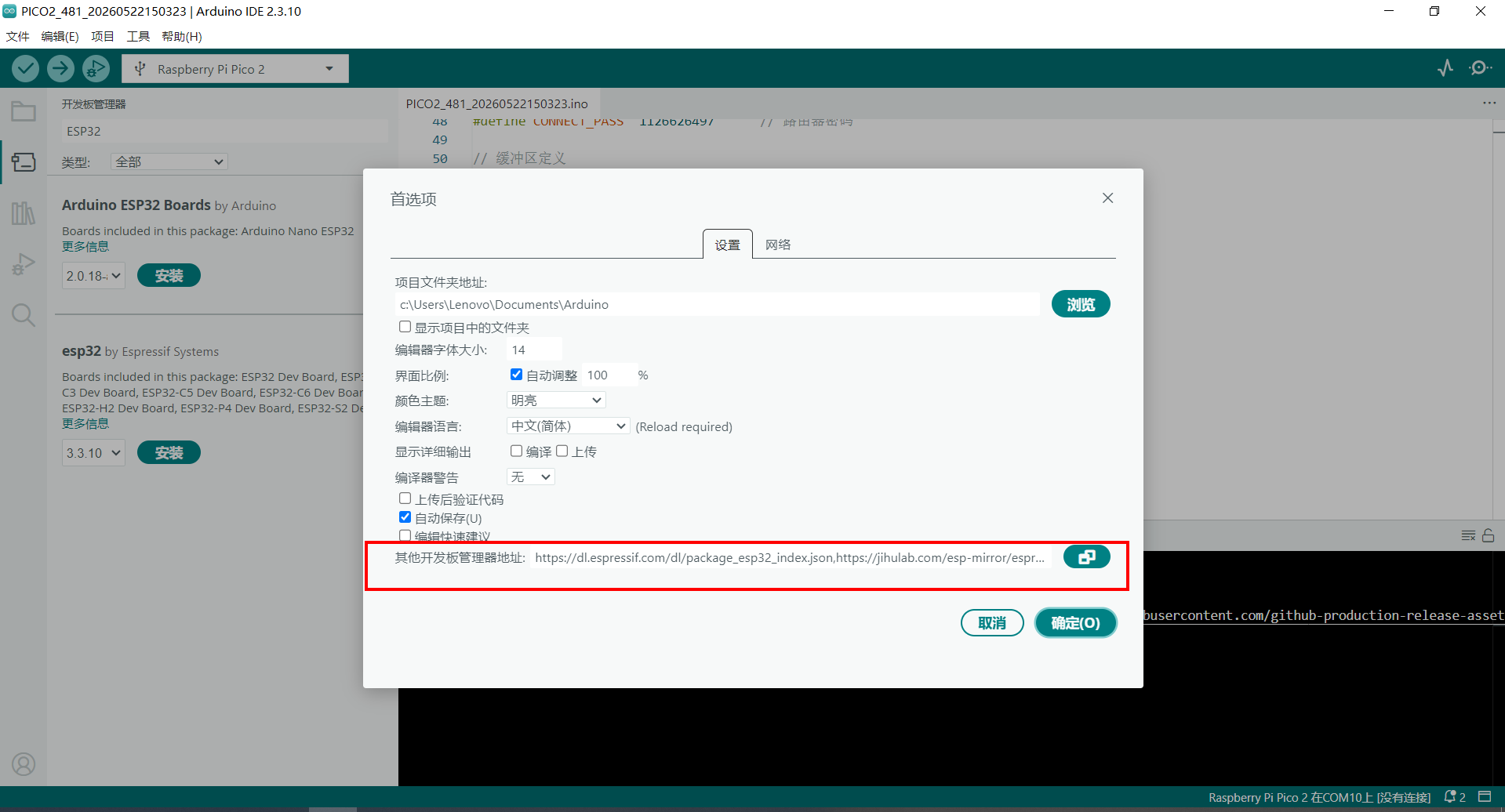Image resolution: width=1505 pixels, height=812 pixels.
Task: Open Arduino ESP32 Boards version 2.0.18 dropdown
Action: 93,276
